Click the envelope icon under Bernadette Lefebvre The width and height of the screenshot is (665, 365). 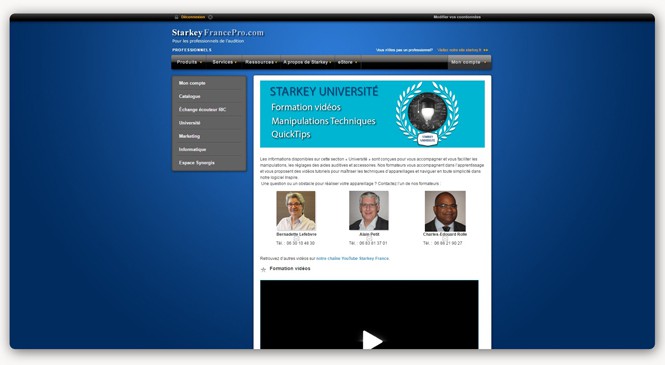296,239
